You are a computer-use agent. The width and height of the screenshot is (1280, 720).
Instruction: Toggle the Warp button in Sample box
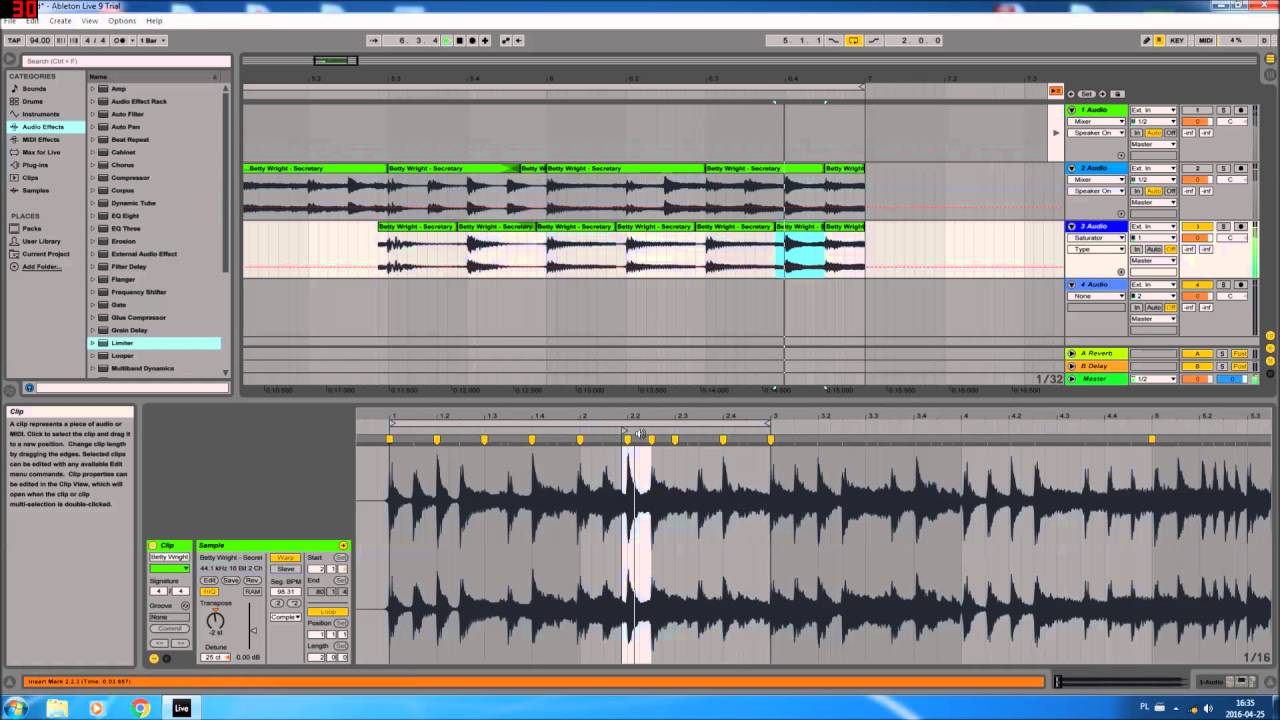[285, 558]
